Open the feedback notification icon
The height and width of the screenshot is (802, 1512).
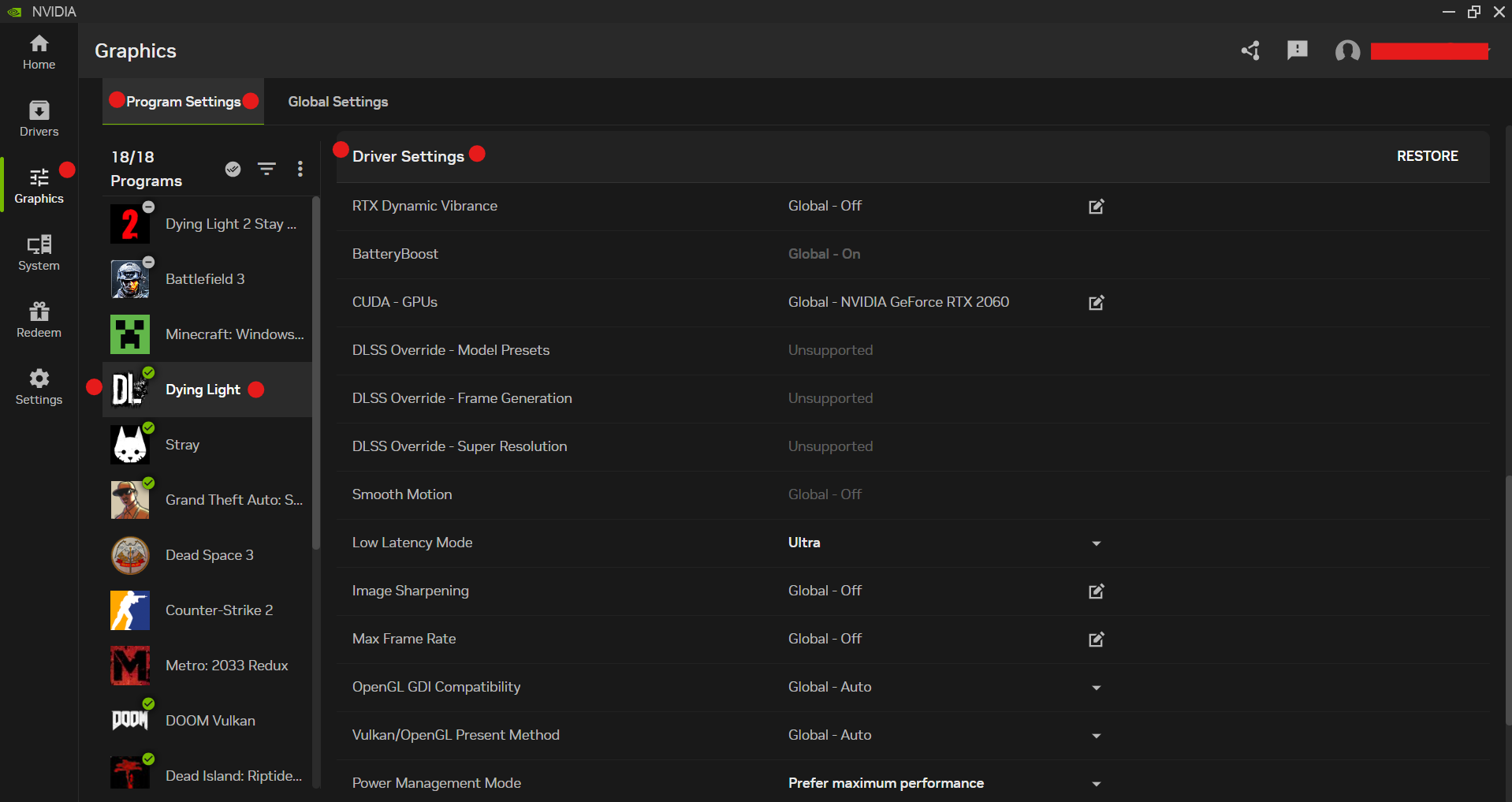point(1297,51)
